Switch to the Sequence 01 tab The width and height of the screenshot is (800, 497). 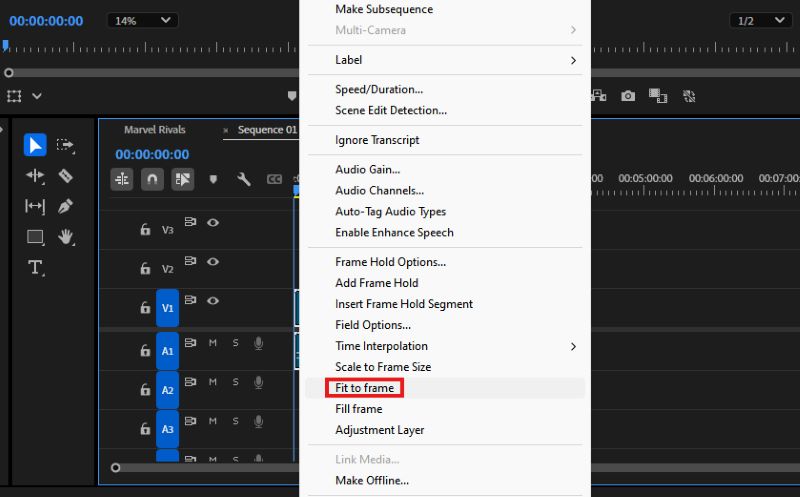tap(267, 130)
